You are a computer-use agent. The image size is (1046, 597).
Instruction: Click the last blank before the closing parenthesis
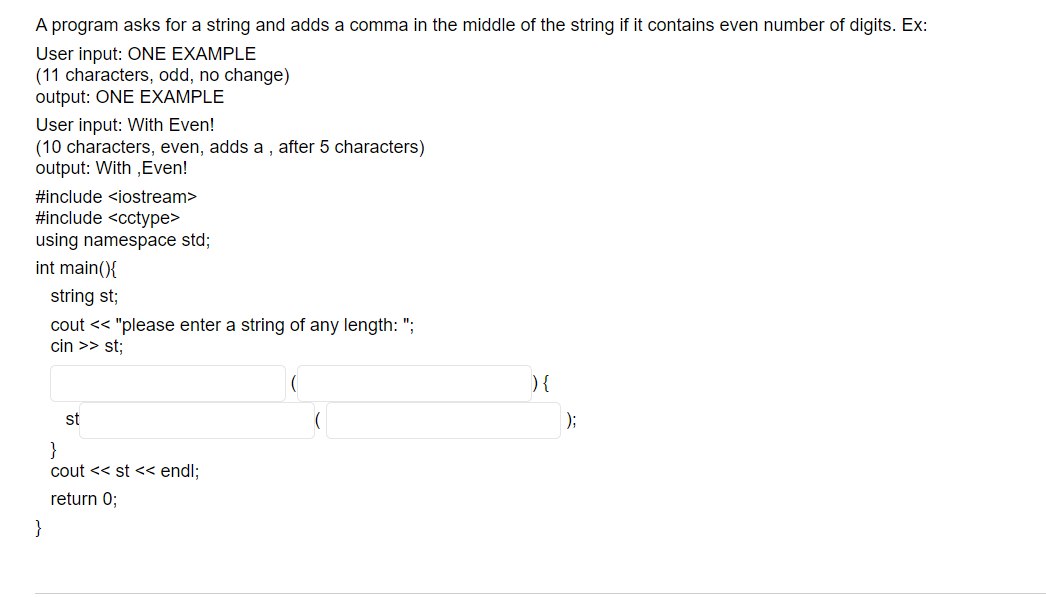coord(443,420)
